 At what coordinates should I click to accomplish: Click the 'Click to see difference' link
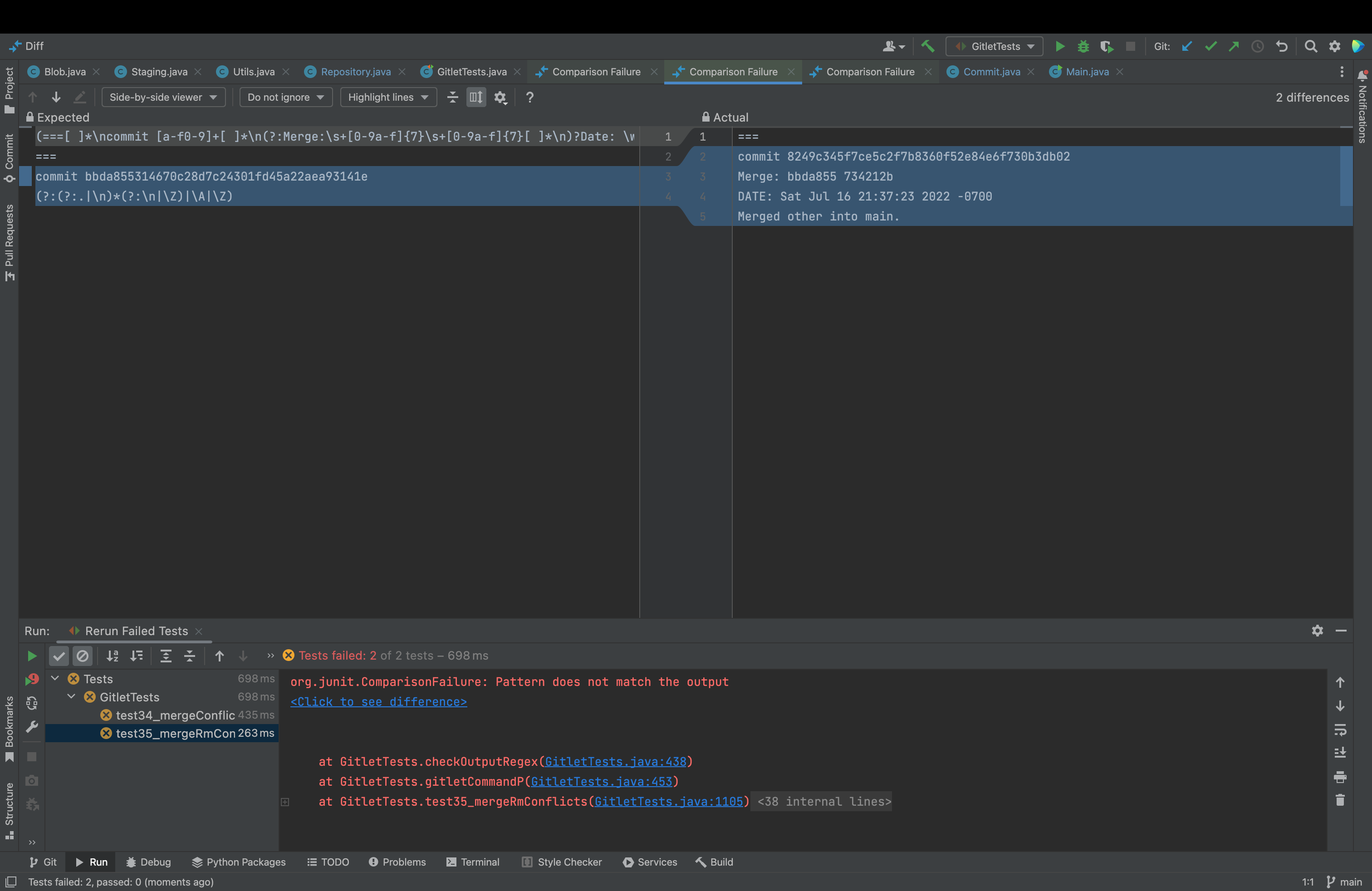pos(378,702)
